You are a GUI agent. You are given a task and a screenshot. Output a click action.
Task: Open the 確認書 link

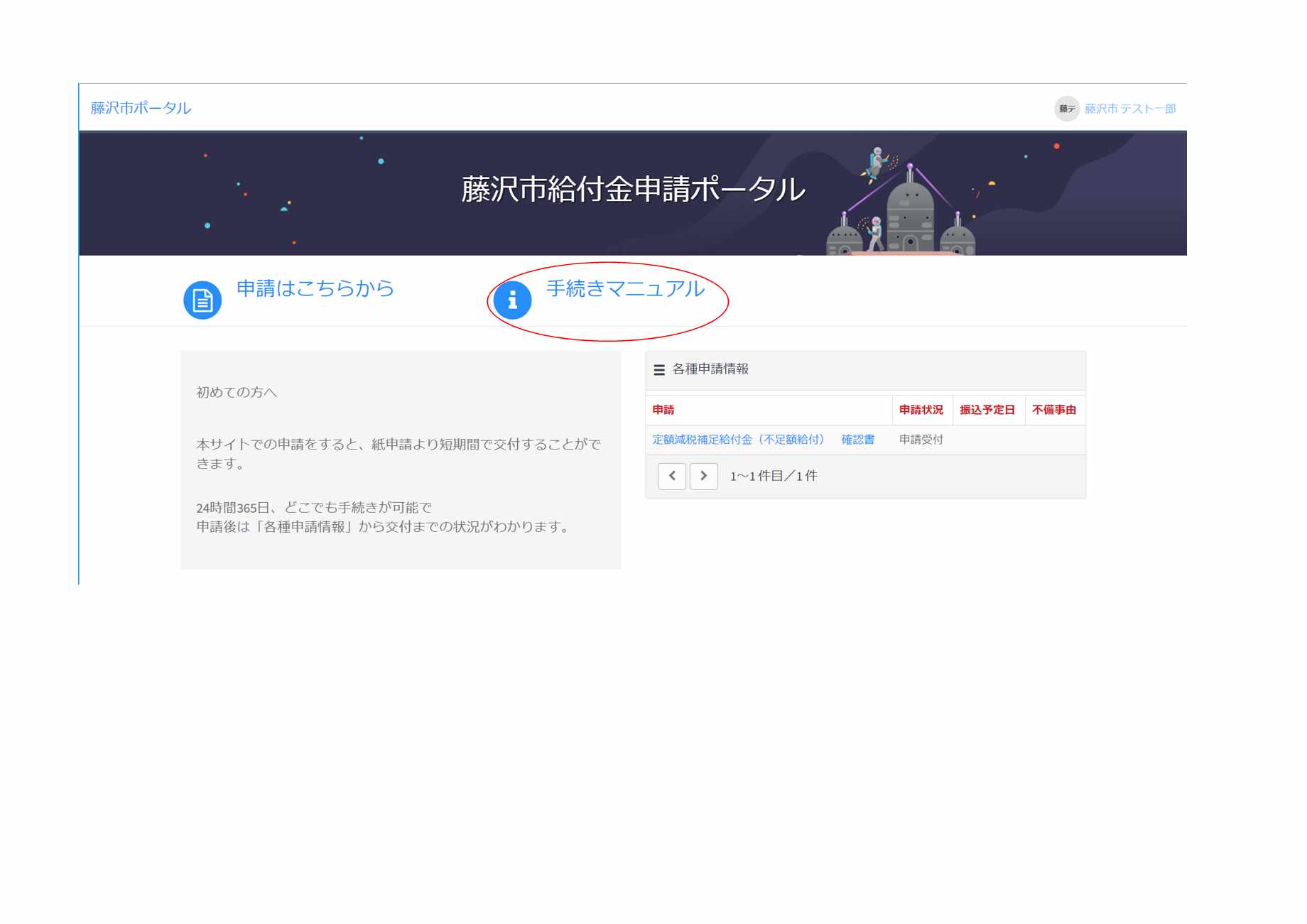tap(858, 440)
